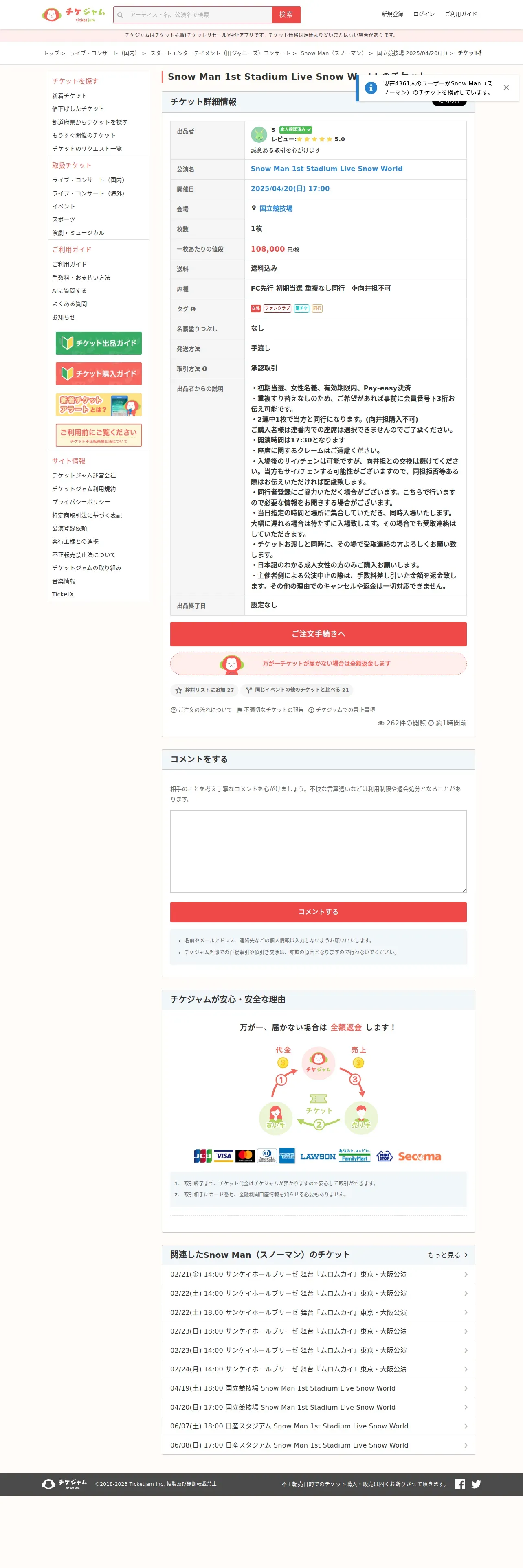Image resolution: width=523 pixels, height=1568 pixels.
Task: Click the 電チケ tag badge
Action: 301,309
